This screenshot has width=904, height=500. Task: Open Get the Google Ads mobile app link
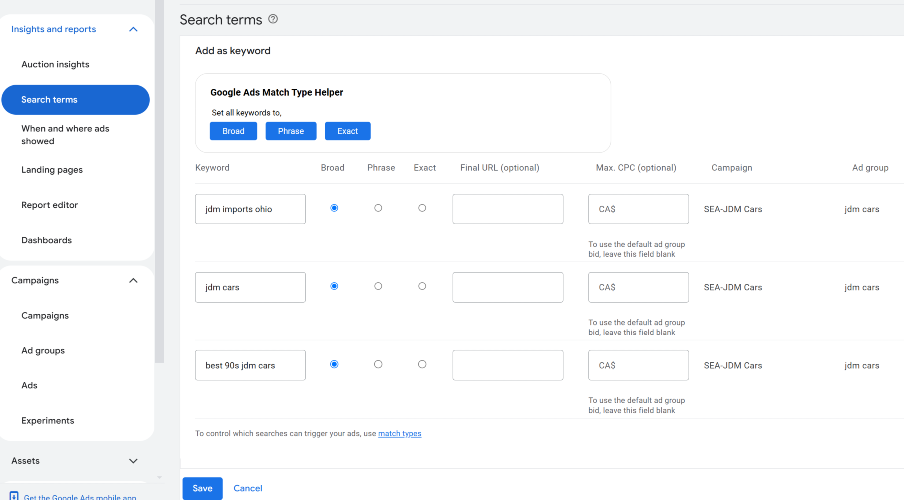tap(80, 497)
